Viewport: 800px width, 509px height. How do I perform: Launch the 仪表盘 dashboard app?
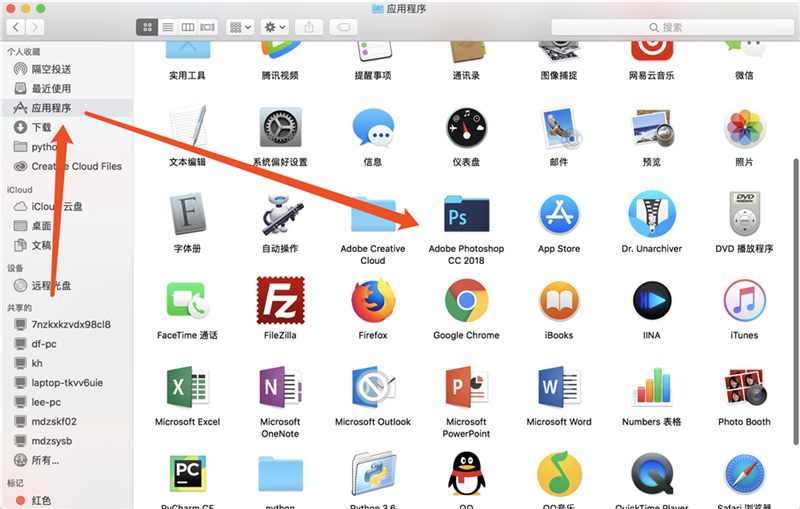(x=466, y=128)
